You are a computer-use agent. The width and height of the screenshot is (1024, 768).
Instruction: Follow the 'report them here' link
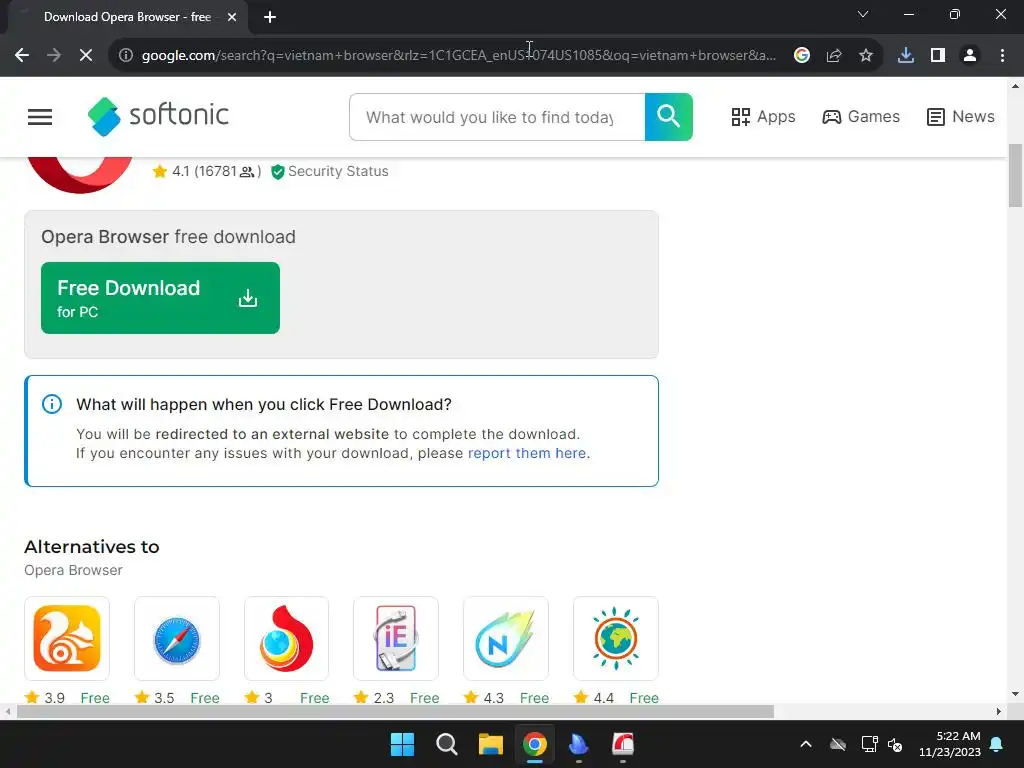(527, 453)
